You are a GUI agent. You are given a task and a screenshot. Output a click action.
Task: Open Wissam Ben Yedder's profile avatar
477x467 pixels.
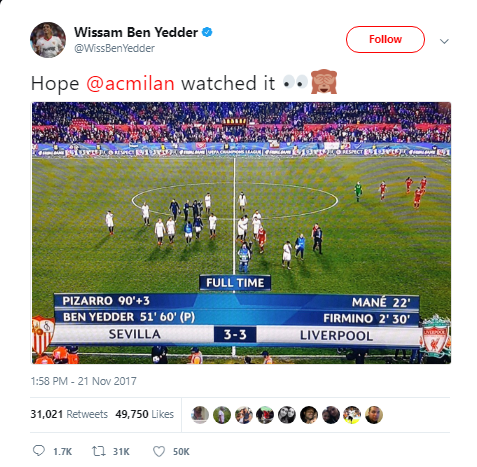[x=48, y=40]
